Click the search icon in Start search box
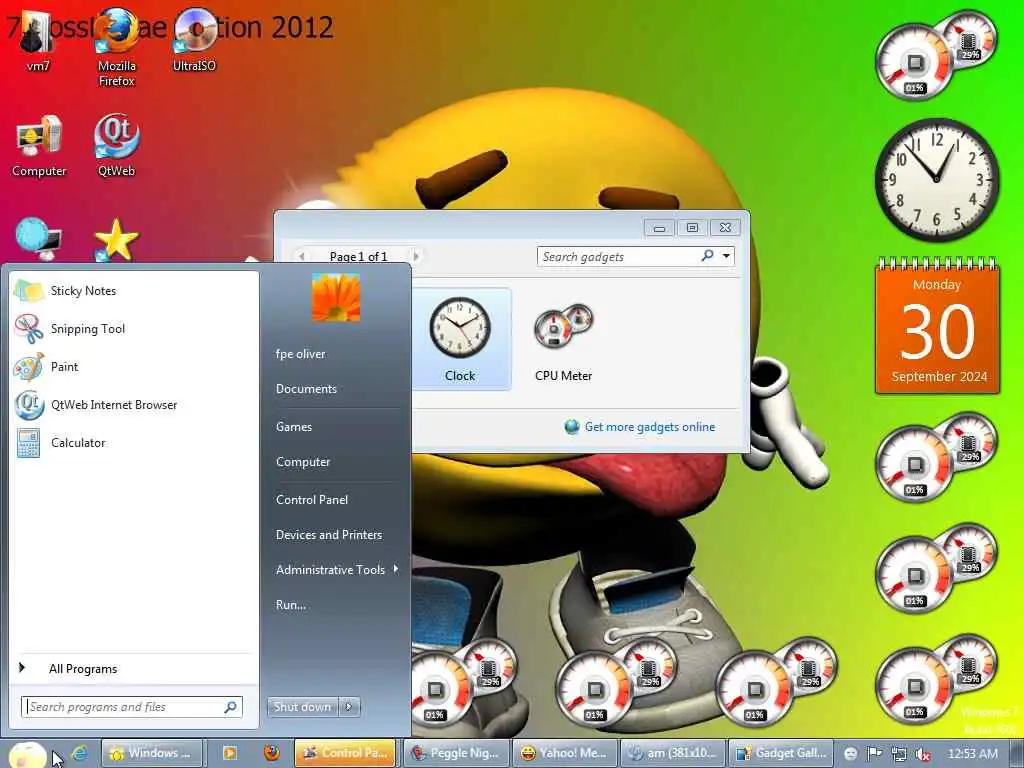 pos(230,707)
